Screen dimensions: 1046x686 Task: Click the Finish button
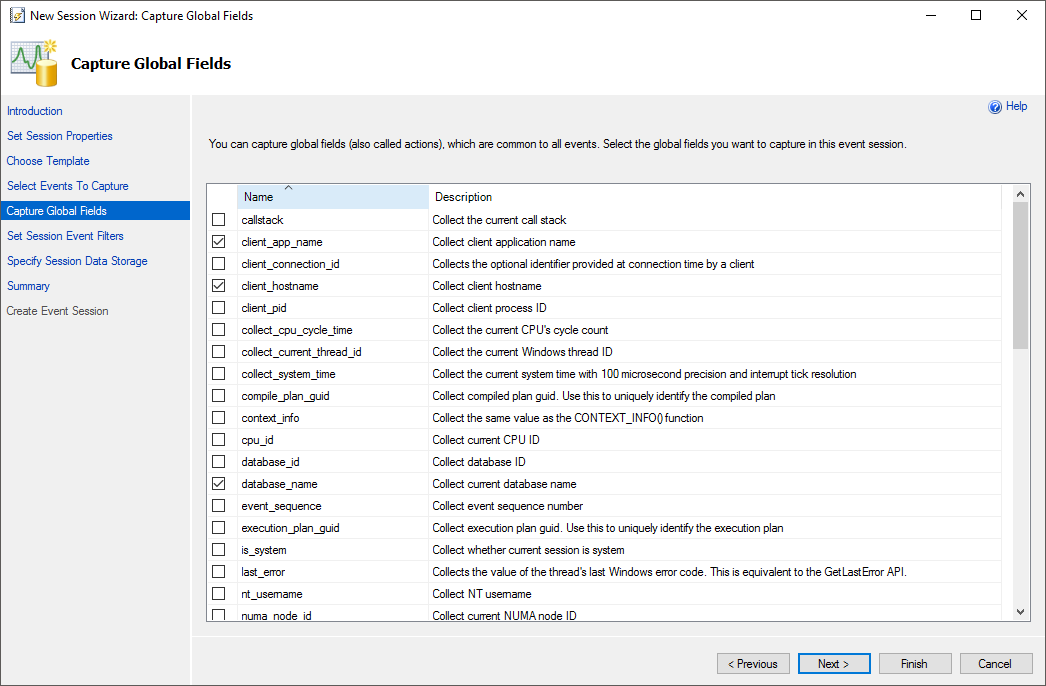pyautogui.click(x=914, y=664)
